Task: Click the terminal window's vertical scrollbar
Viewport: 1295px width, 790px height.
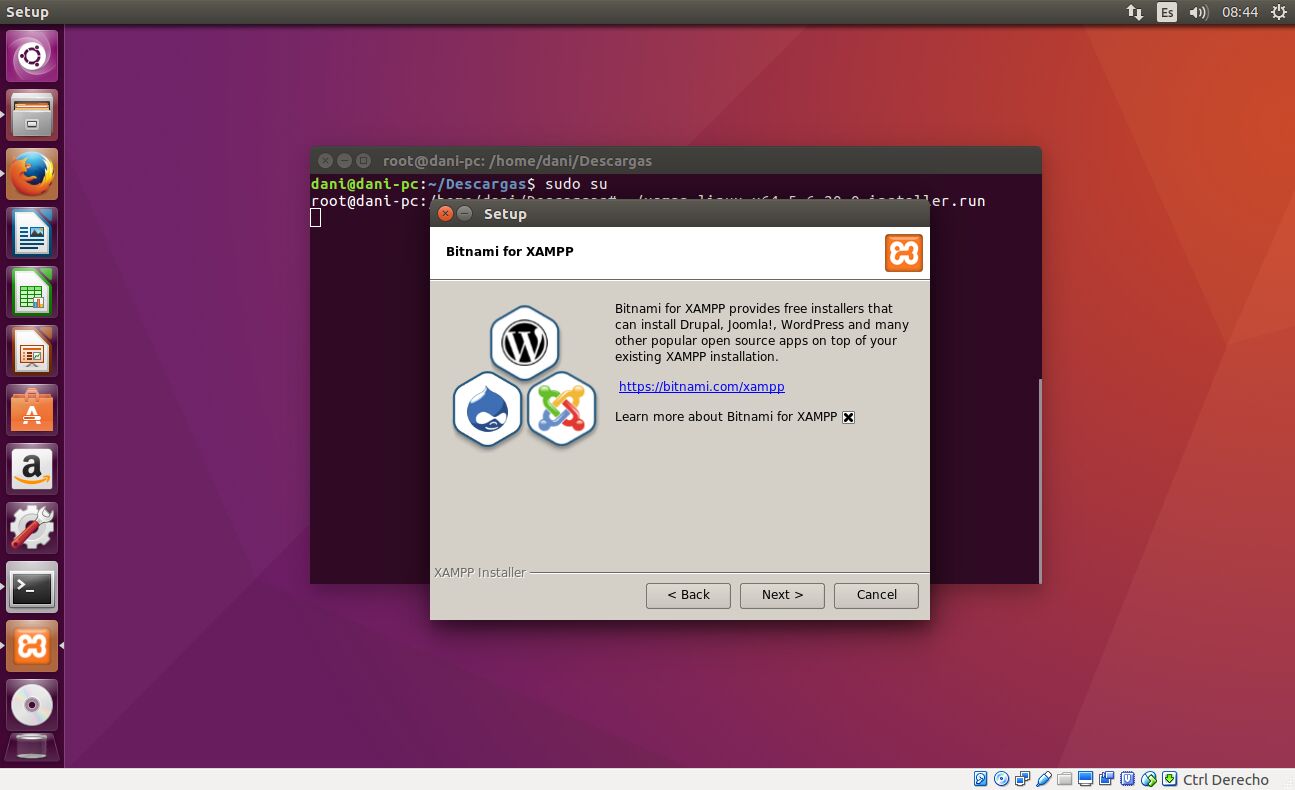Action: 1039,480
